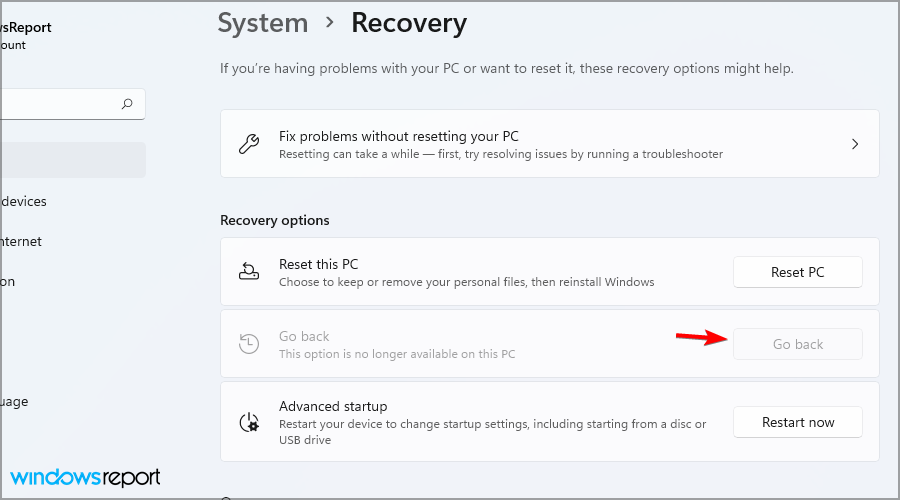Select the highlighted sidebar item
Image resolution: width=900 pixels, height=500 pixels.
[72, 160]
